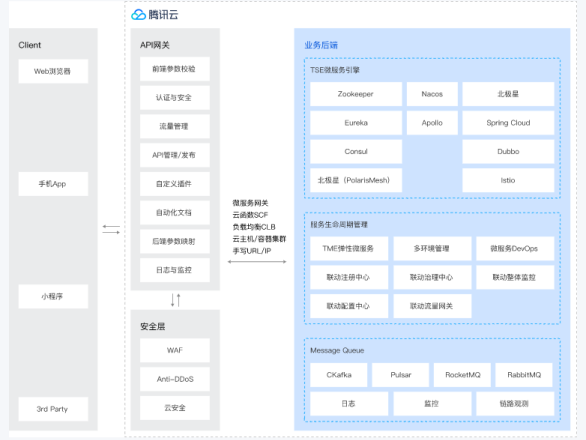
Task: Select the TME弹性微服务 box
Action: coord(349,249)
